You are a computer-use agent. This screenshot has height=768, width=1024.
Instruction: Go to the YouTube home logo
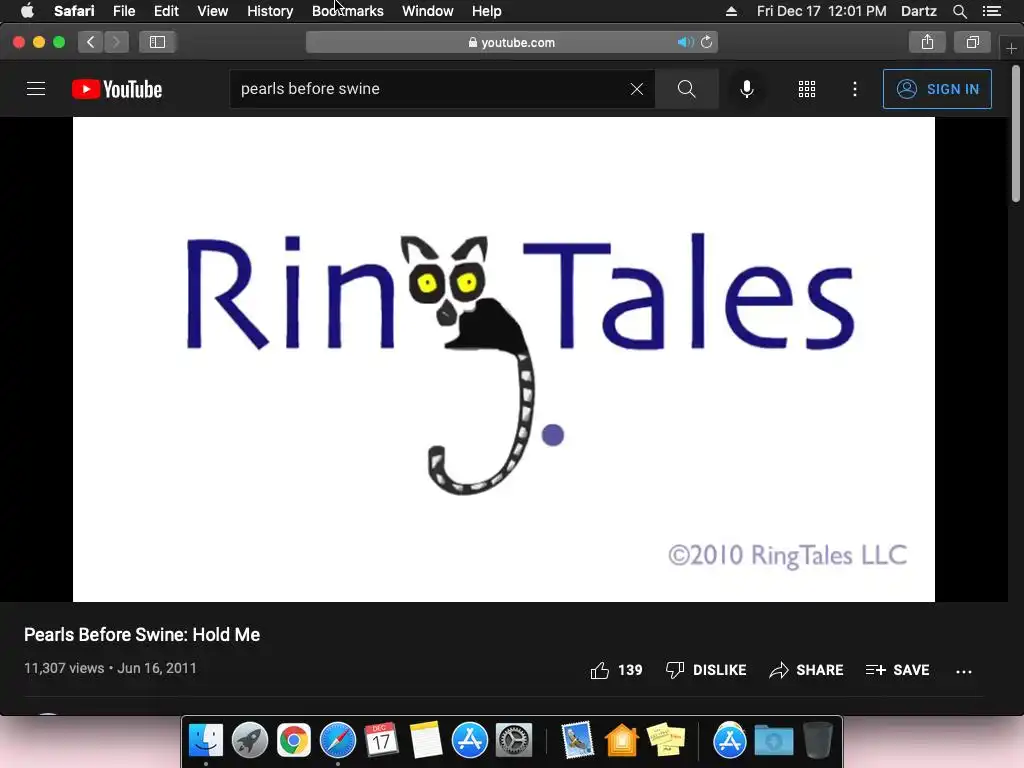point(117,89)
